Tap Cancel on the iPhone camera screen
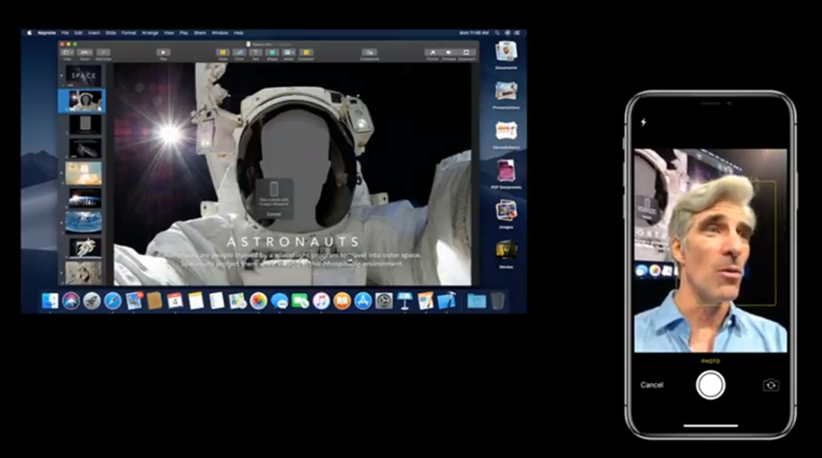822x458 pixels. [652, 385]
